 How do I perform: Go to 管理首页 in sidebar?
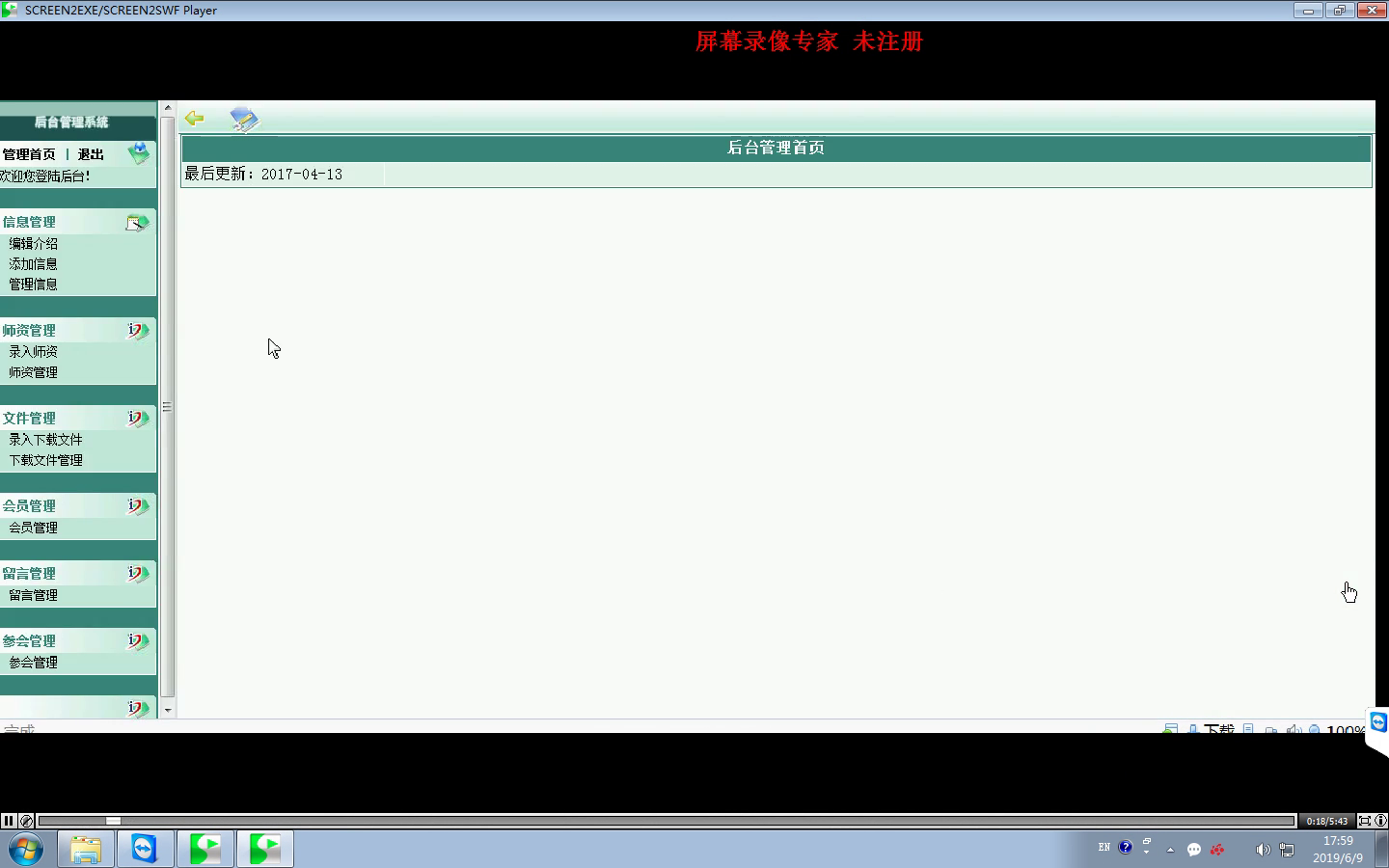point(29,154)
